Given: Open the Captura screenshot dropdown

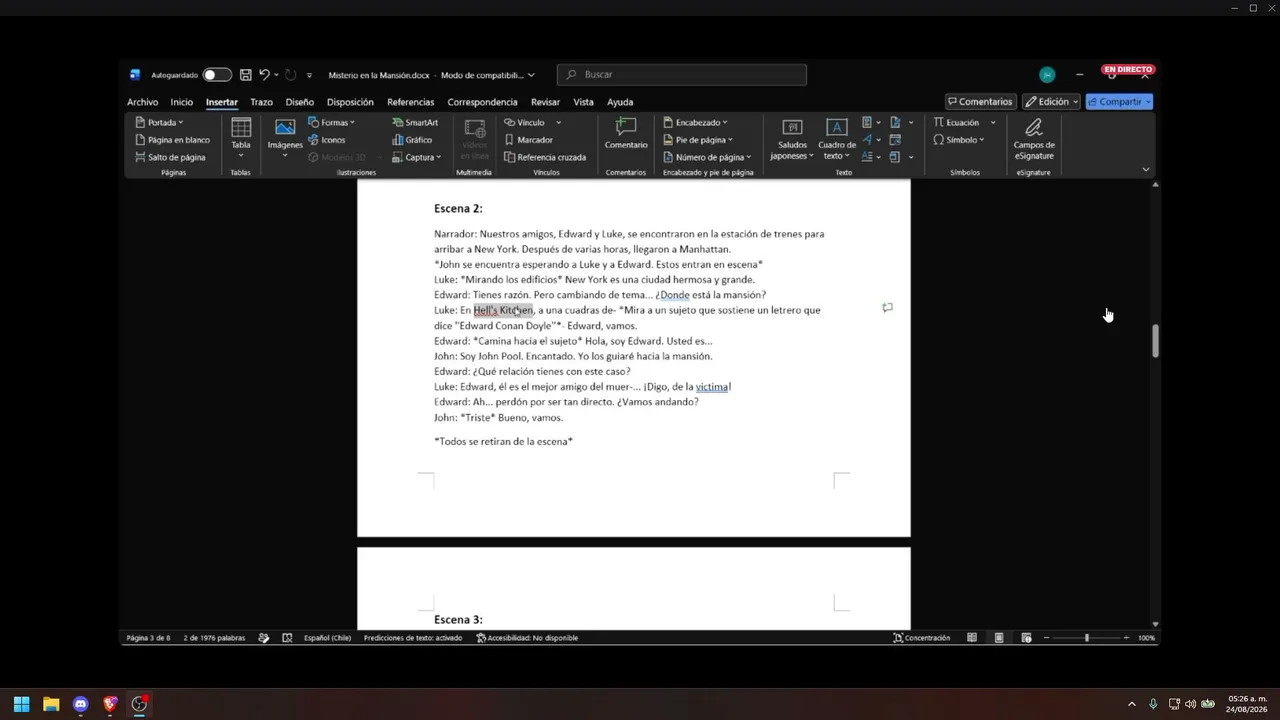Looking at the screenshot, I should [417, 157].
